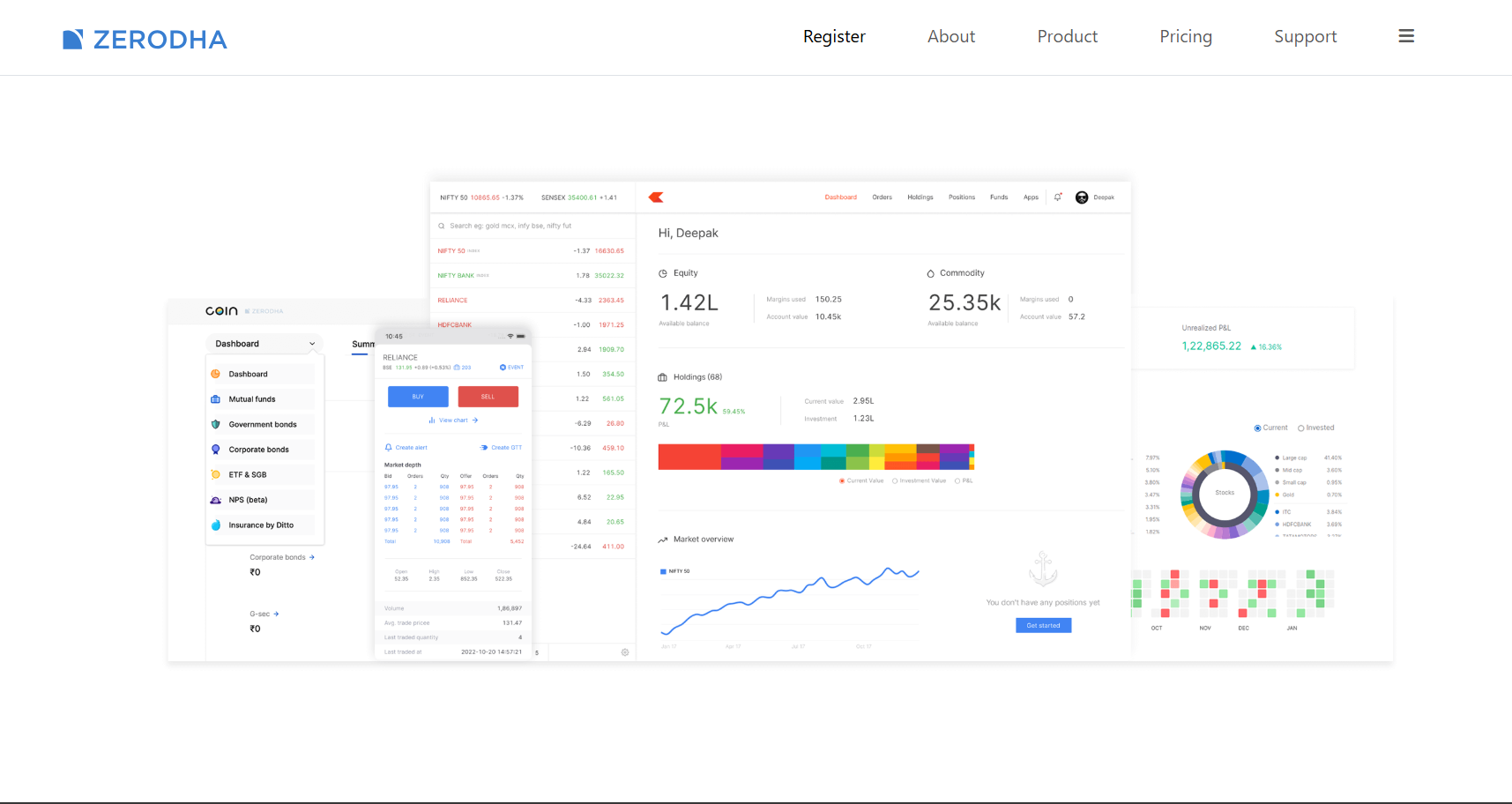Click the Zerodha logo in the header
The image size is (1512, 804).
point(145,39)
